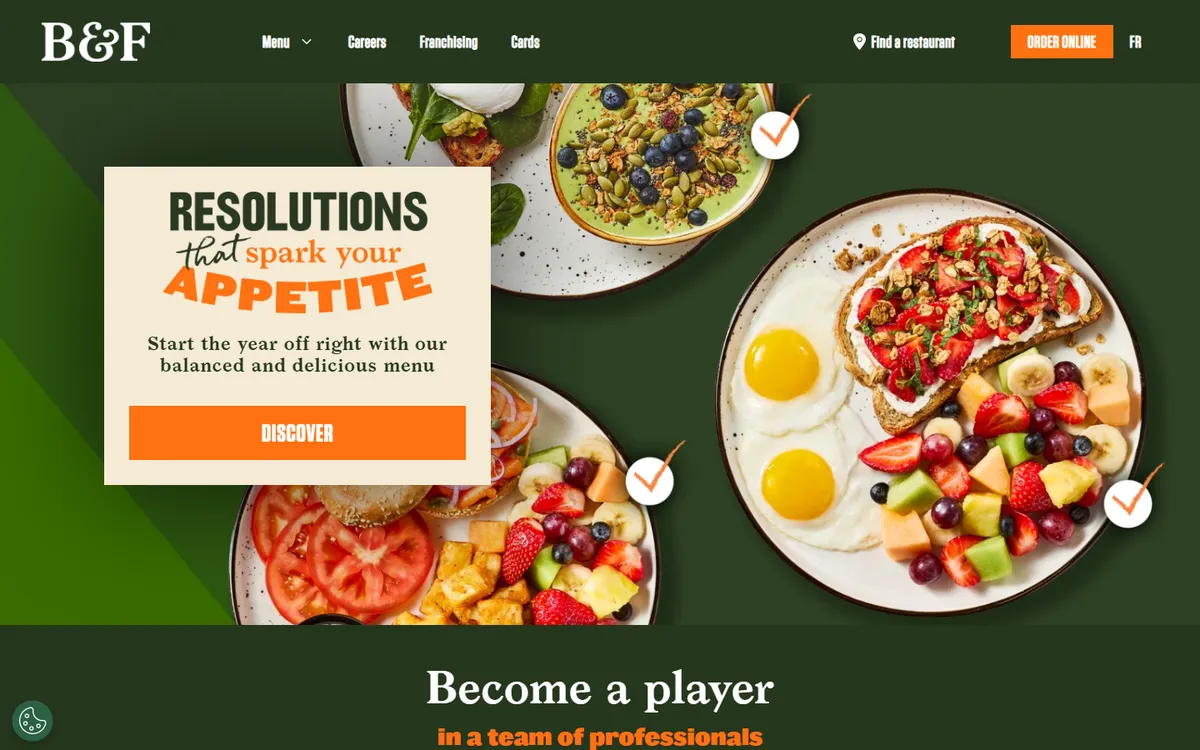Go to Careers page
The image size is (1200, 750).
(367, 42)
